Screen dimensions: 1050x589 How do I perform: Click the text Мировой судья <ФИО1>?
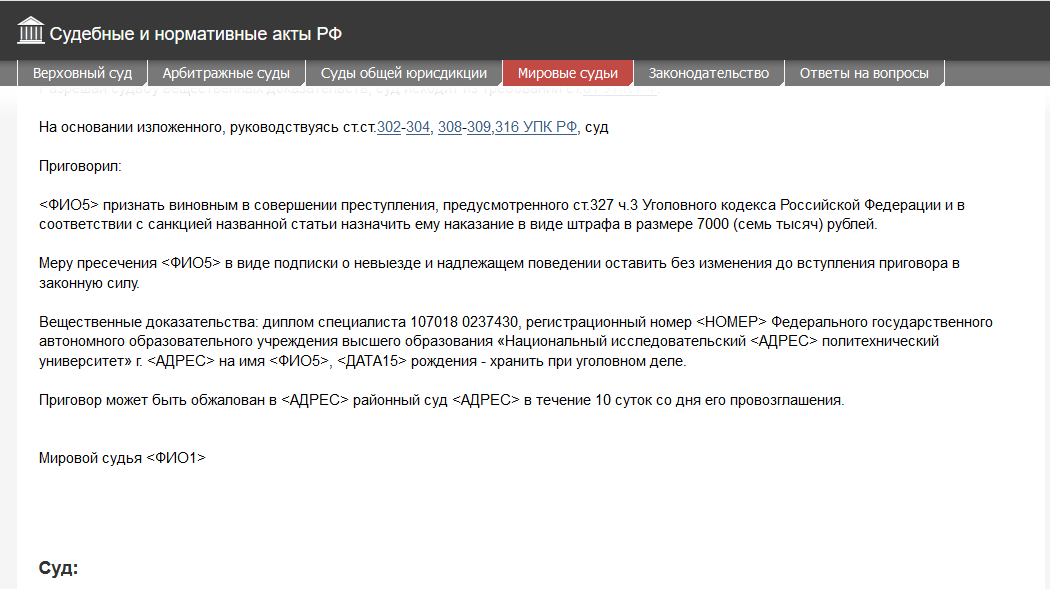(x=122, y=458)
